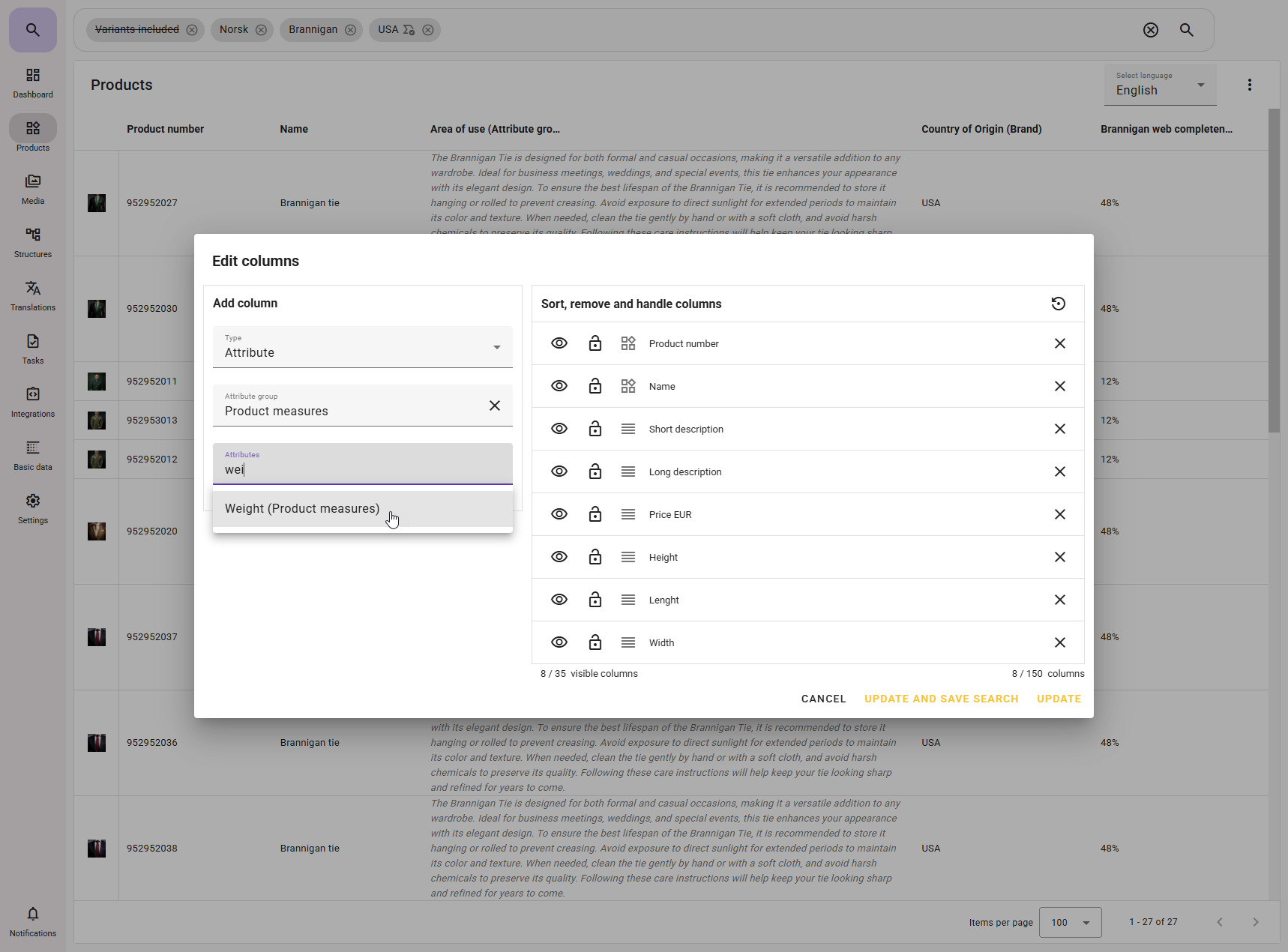Open the Notifications bell
The height and width of the screenshot is (952, 1288).
click(33, 921)
